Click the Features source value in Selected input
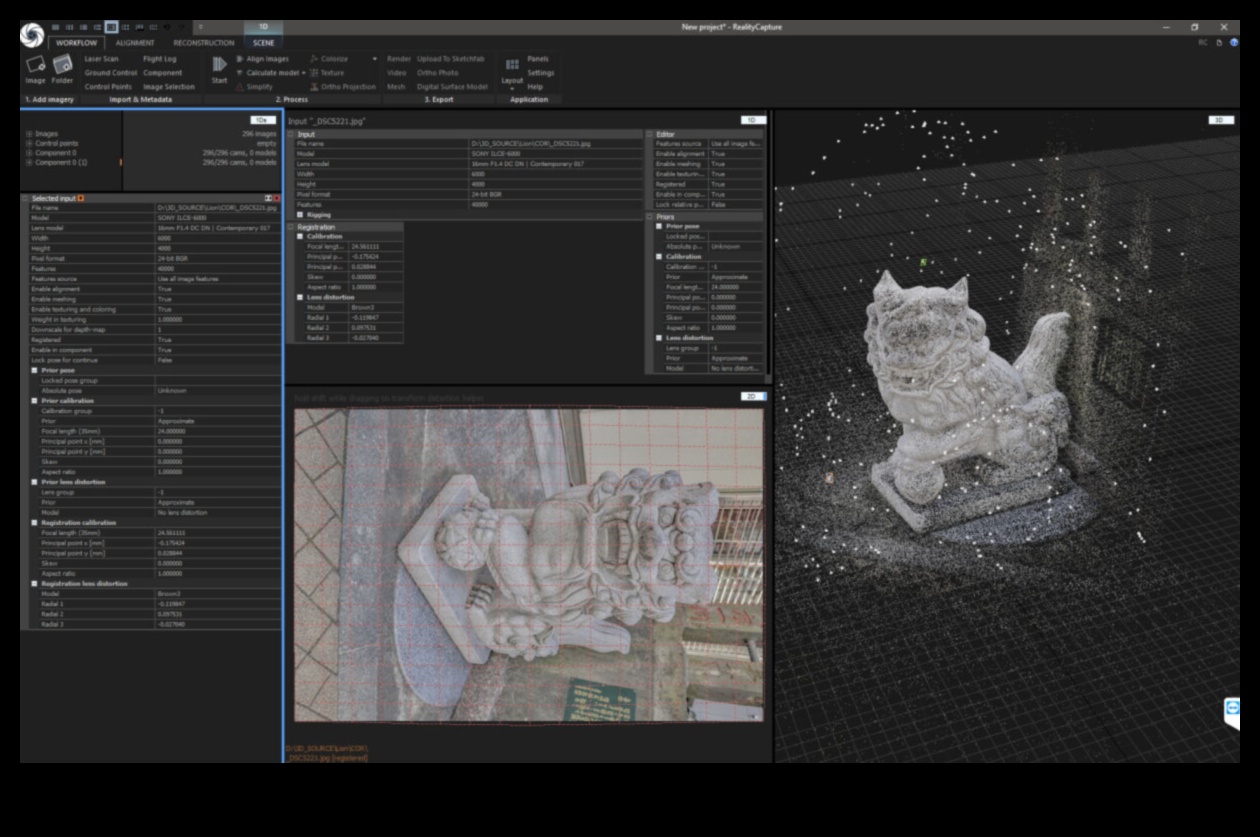This screenshot has width=1260, height=837. 218,279
